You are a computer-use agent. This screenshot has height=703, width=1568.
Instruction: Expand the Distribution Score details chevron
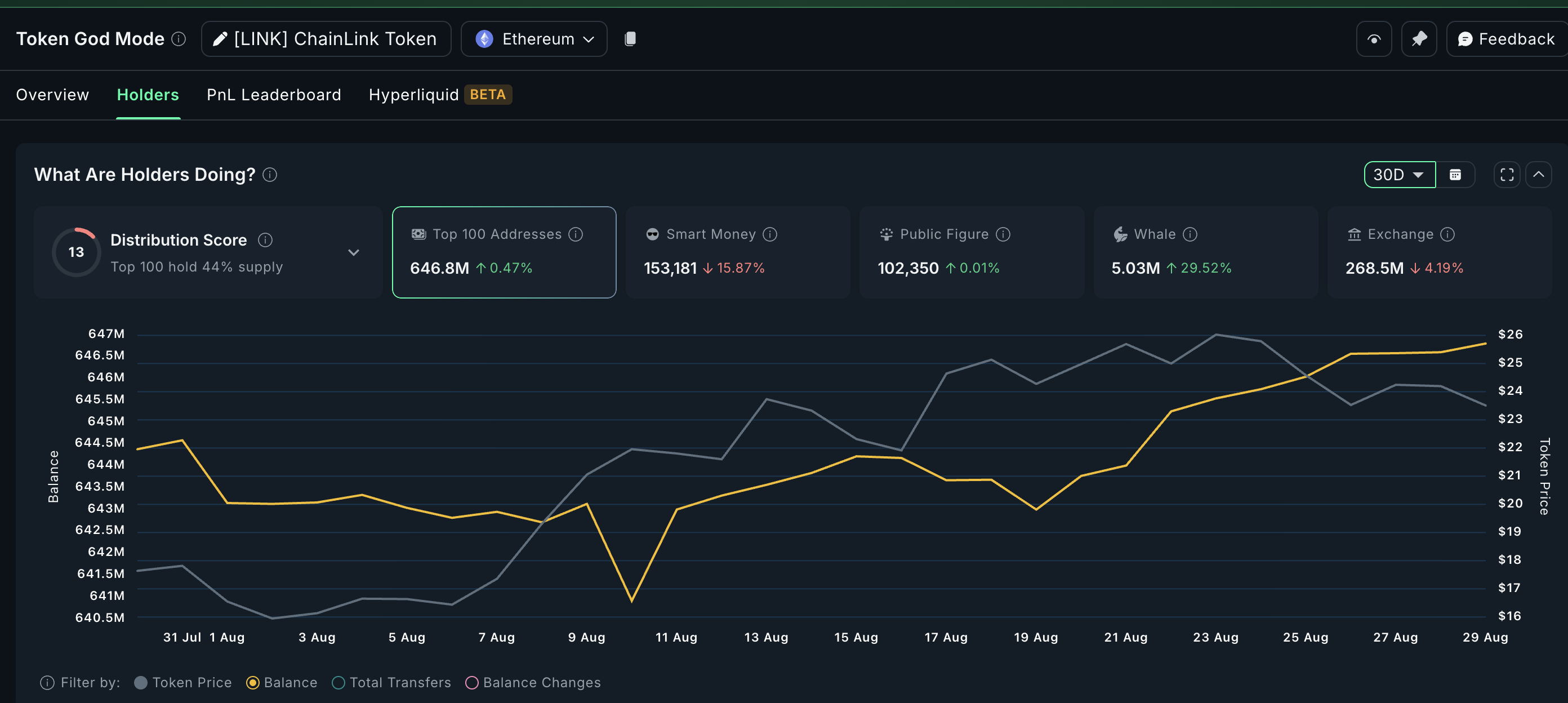(354, 252)
